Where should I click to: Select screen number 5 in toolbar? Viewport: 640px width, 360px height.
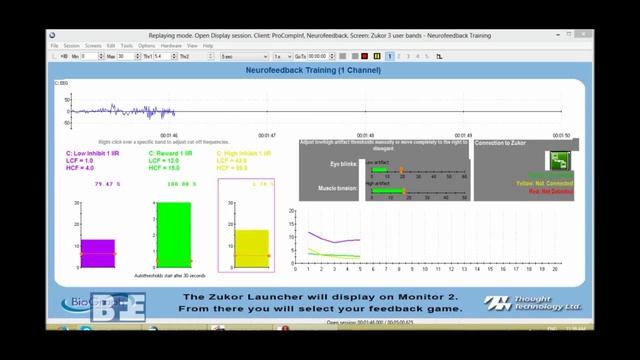point(427,56)
